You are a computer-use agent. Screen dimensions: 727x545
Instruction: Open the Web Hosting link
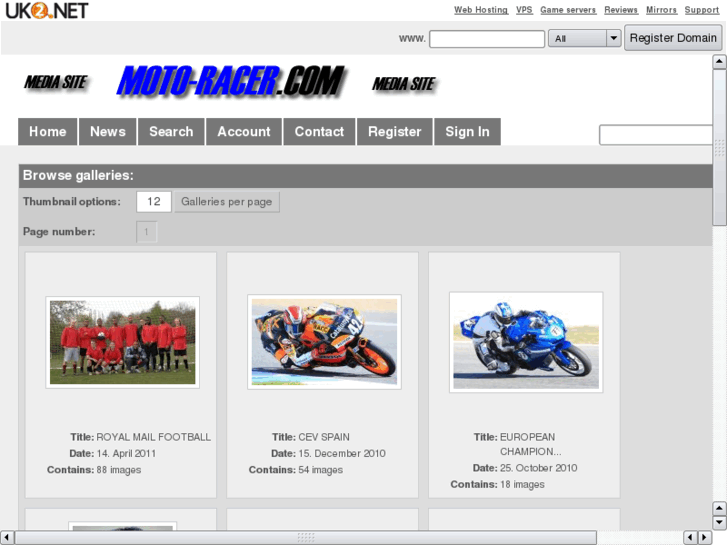tap(481, 10)
